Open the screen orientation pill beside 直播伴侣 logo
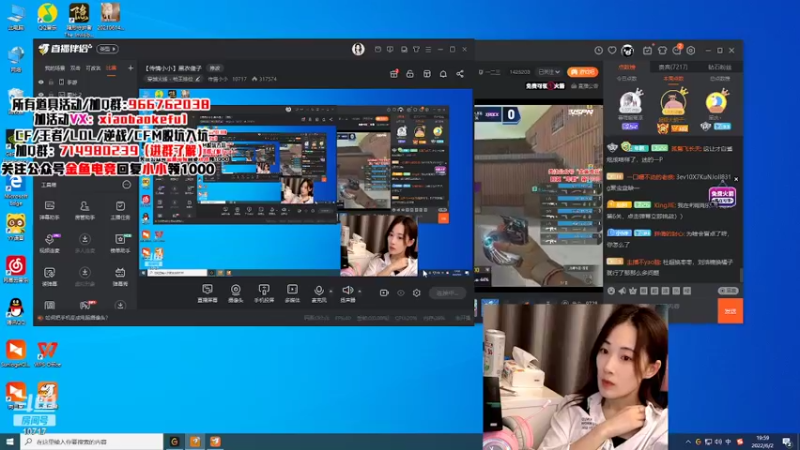This screenshot has height=450, width=800. click(x=108, y=49)
